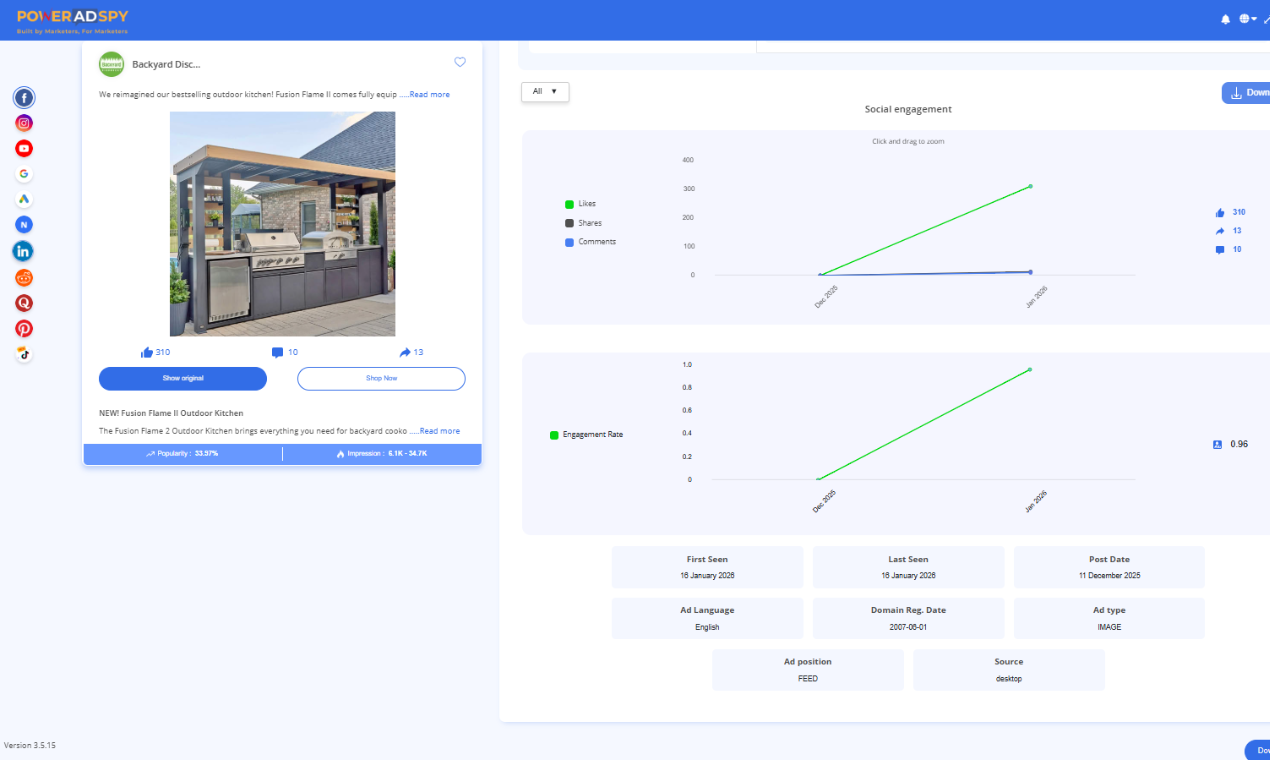Open the language selector dropdown
This screenshot has height=760, width=1270.
(x=1247, y=18)
